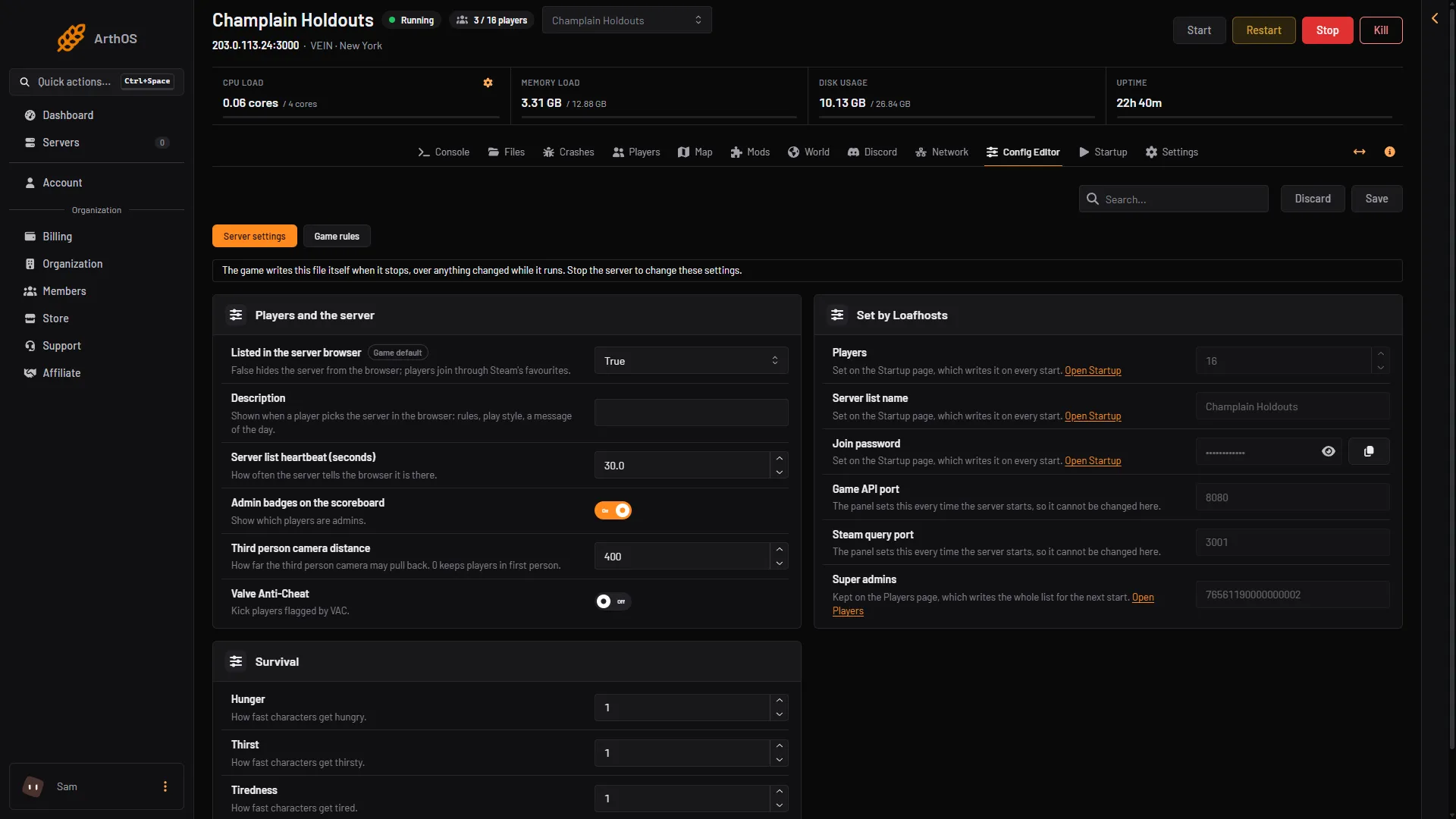Turn off Admin badges on the scoreboard

(x=613, y=510)
